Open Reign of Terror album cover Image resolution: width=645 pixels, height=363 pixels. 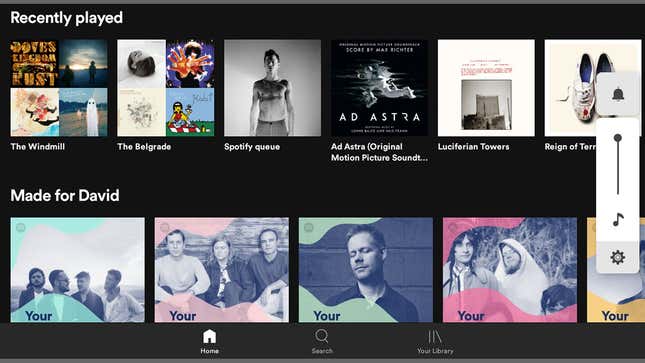(x=570, y=88)
